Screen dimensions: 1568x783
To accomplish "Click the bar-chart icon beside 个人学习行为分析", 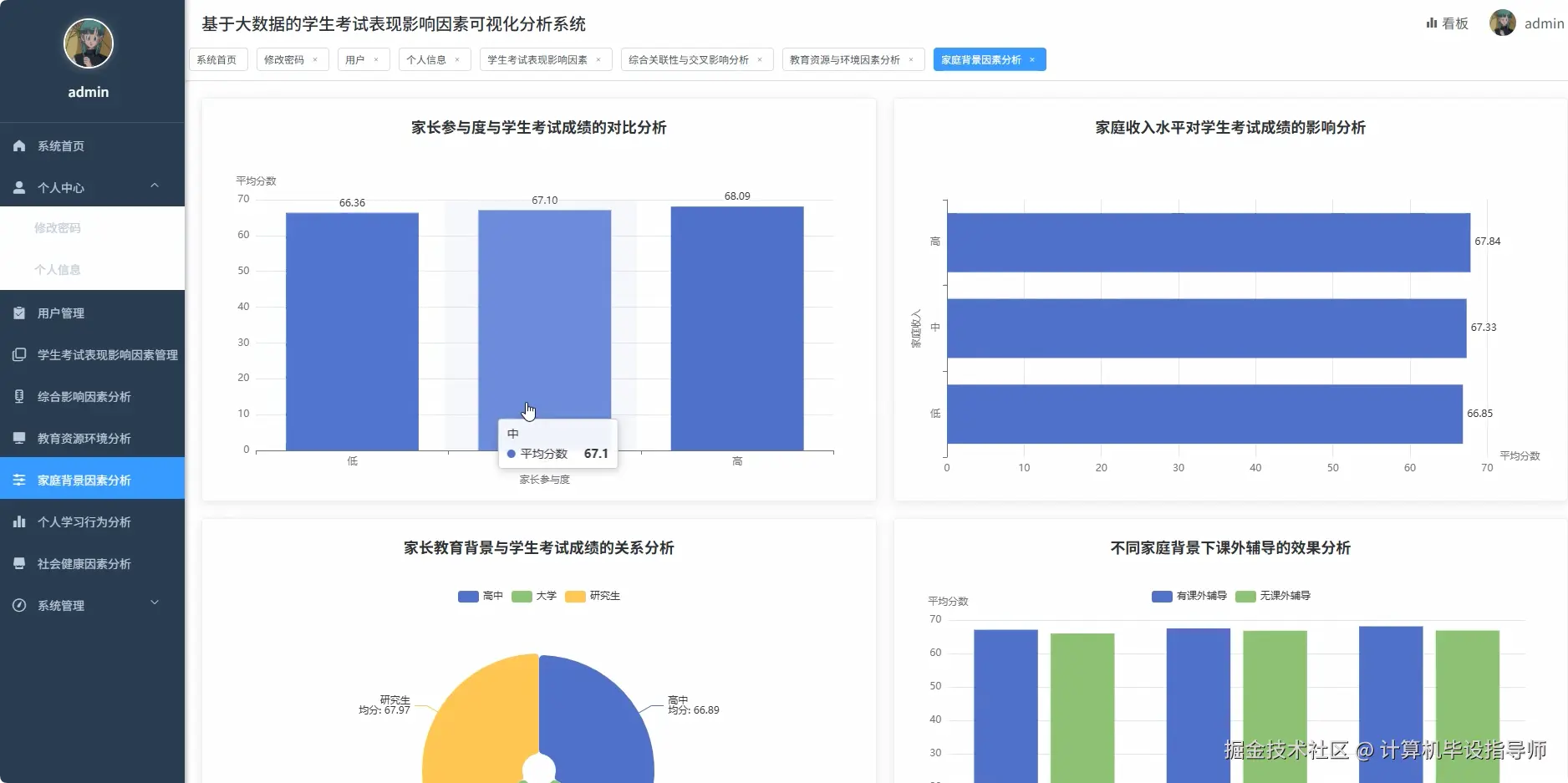I will point(19,521).
